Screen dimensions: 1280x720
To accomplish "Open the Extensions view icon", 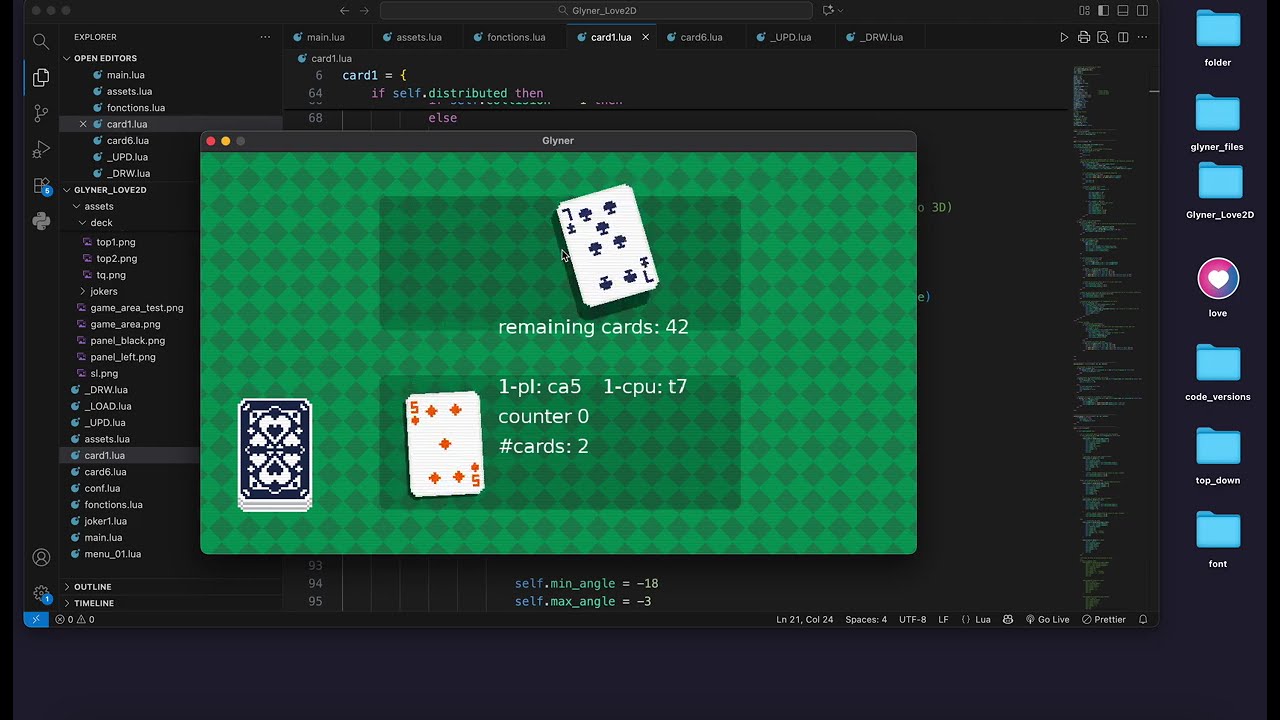I will [x=41, y=186].
